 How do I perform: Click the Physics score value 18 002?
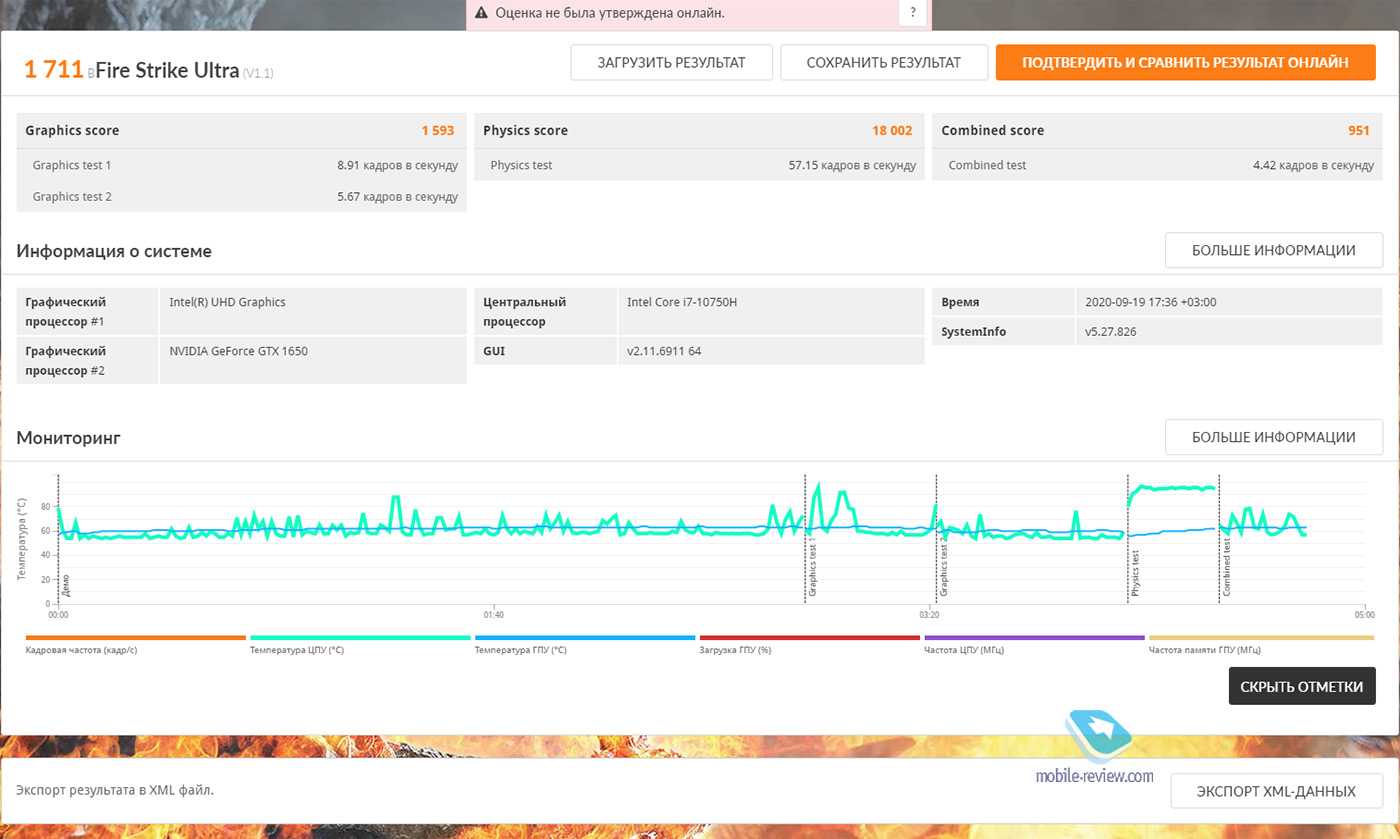pyautogui.click(x=893, y=130)
